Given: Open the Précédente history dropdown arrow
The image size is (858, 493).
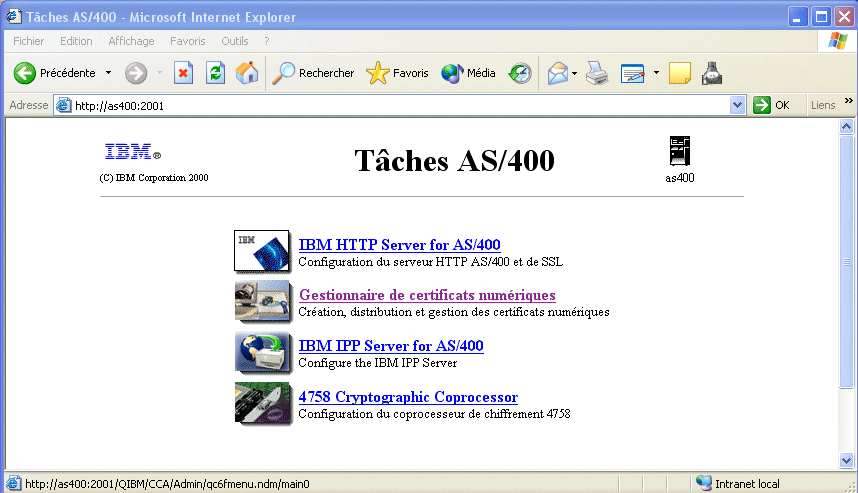Looking at the screenshot, I should tap(108, 73).
